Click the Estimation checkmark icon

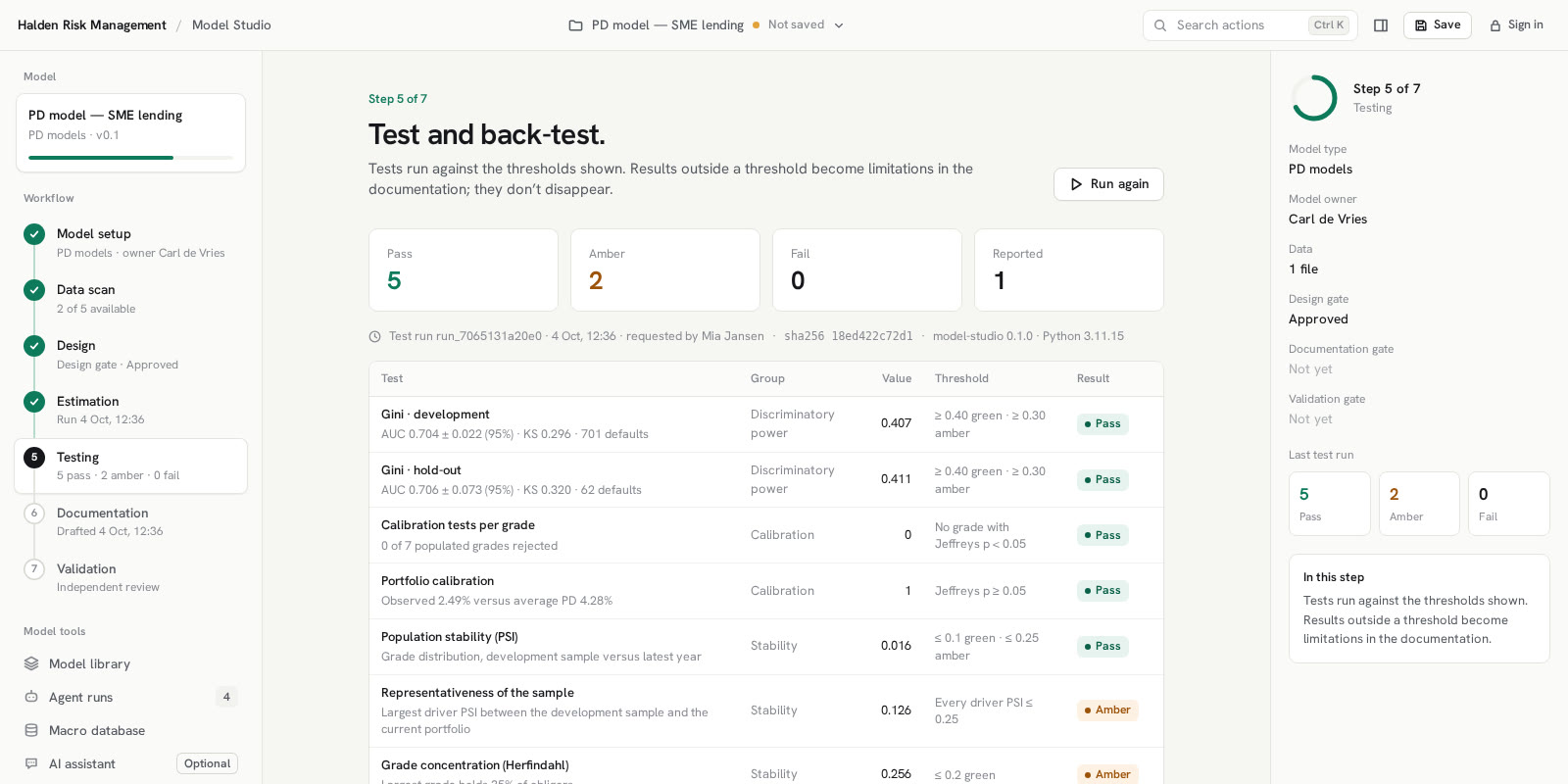tap(34, 402)
